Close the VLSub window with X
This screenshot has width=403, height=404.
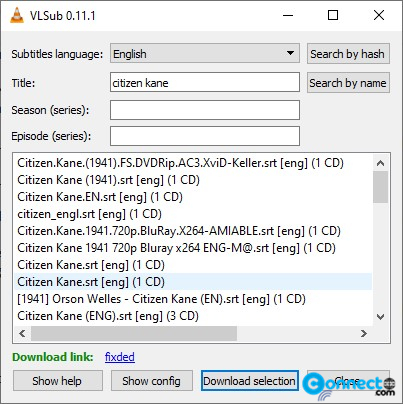[x=379, y=15]
